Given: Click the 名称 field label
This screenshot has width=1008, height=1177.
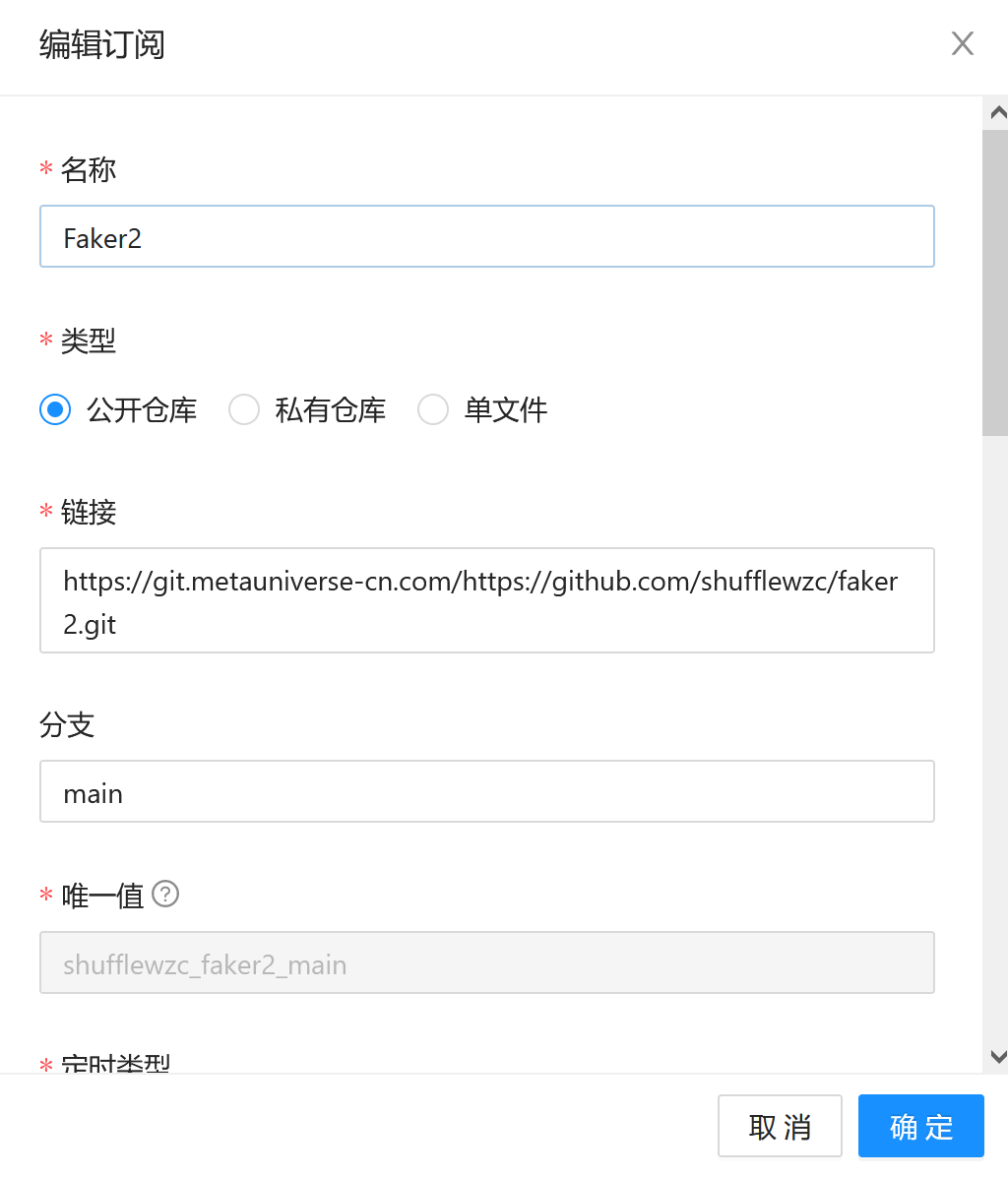Looking at the screenshot, I should click(x=89, y=170).
